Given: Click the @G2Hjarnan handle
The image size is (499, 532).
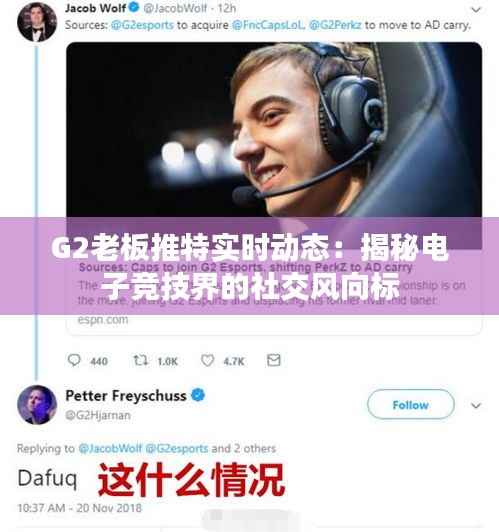Looking at the screenshot, I should click(x=98, y=415).
